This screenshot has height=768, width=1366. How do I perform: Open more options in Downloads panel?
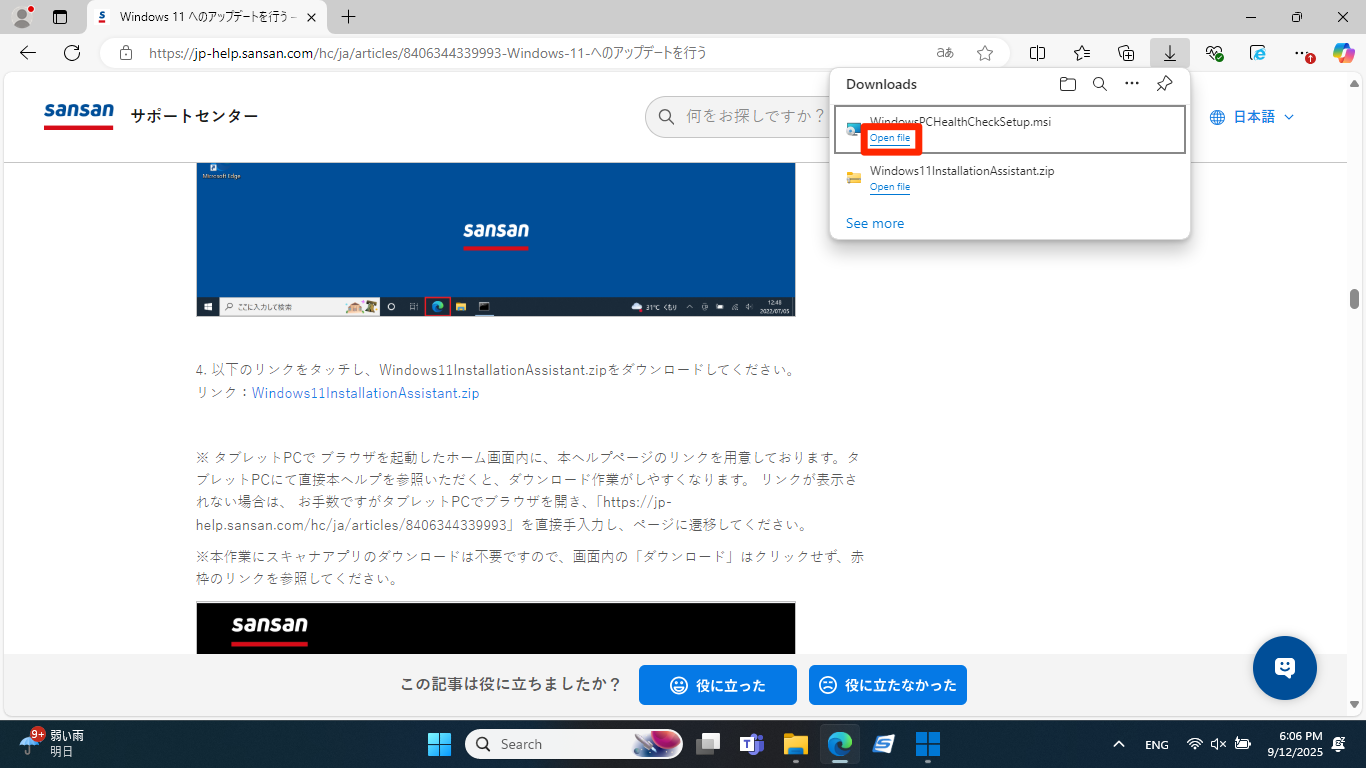pyautogui.click(x=1132, y=84)
